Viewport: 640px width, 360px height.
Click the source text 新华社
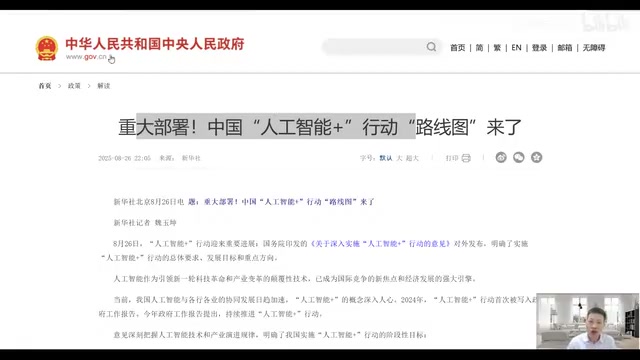pos(191,158)
